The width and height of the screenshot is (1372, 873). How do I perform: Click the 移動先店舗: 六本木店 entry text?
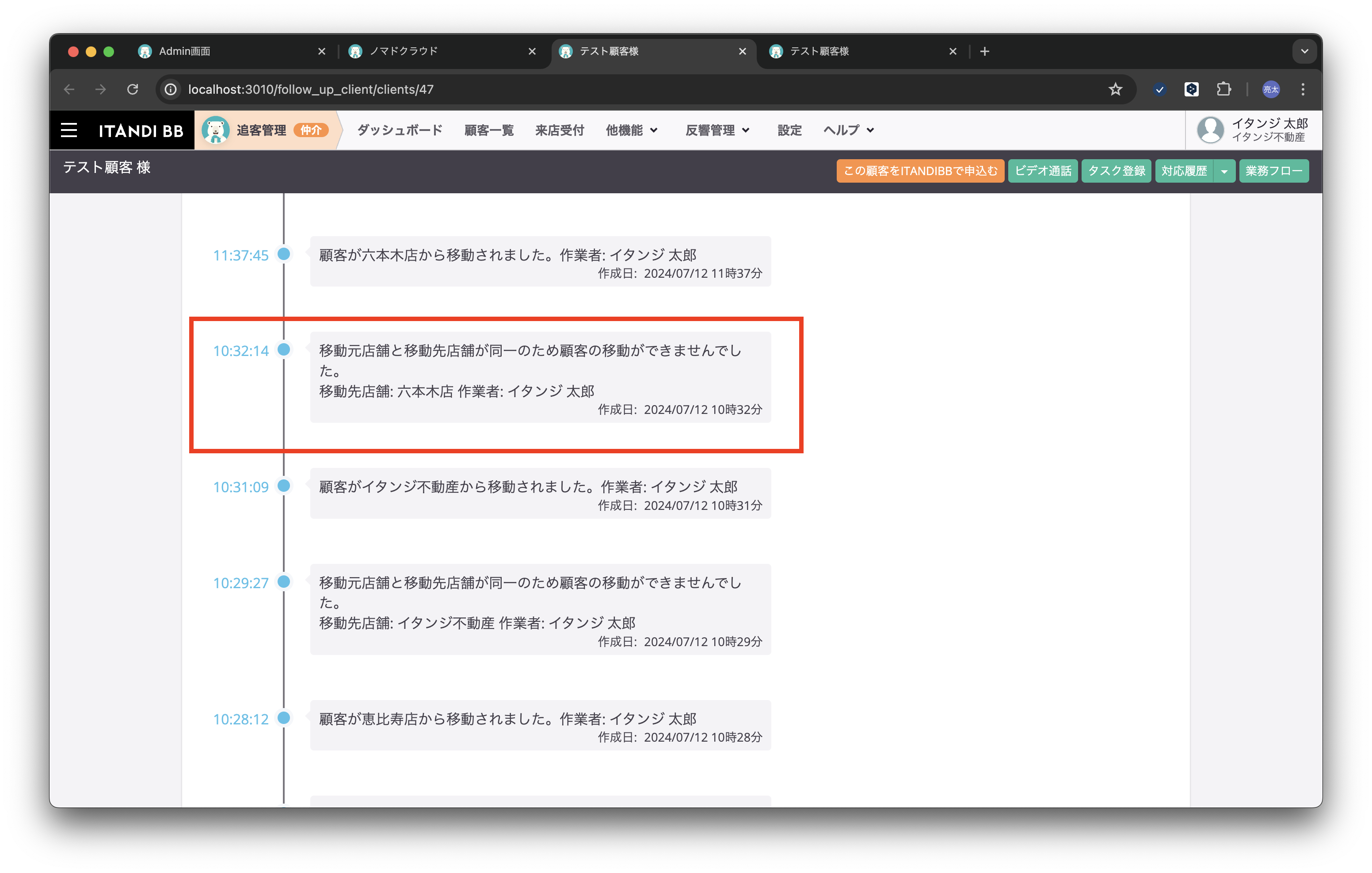tap(457, 391)
